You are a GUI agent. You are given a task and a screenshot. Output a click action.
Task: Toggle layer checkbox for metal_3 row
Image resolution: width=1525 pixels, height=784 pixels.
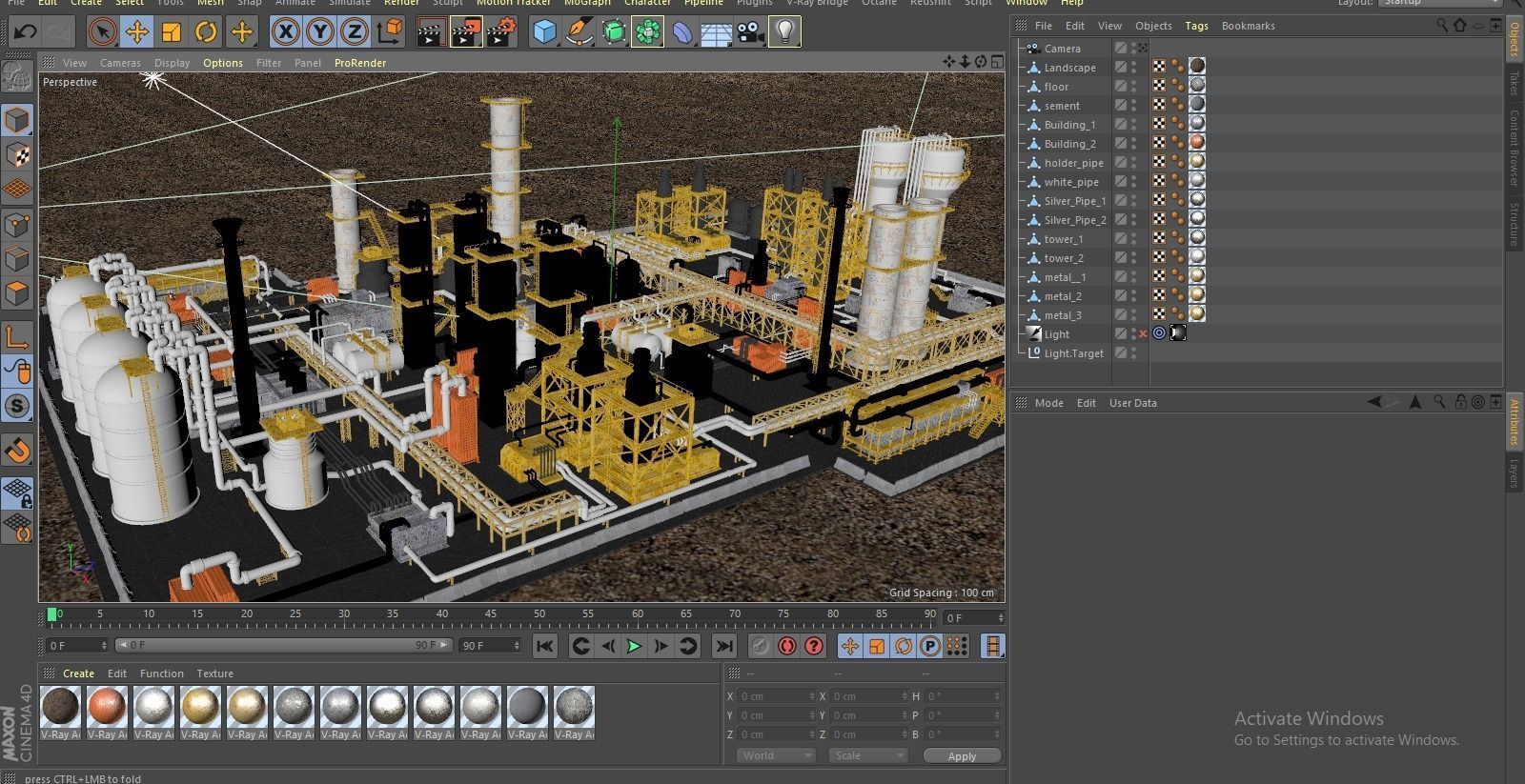coord(1121,315)
